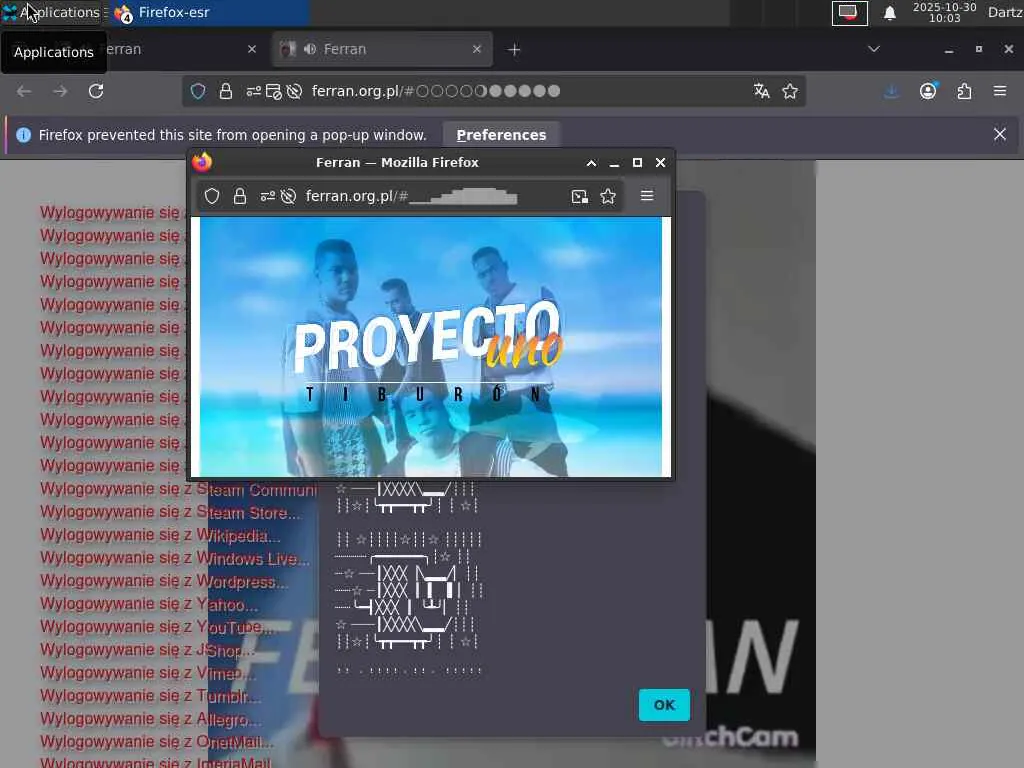The height and width of the screenshot is (768, 1024).
Task: Click padlock in popup window address bar
Action: [240, 196]
